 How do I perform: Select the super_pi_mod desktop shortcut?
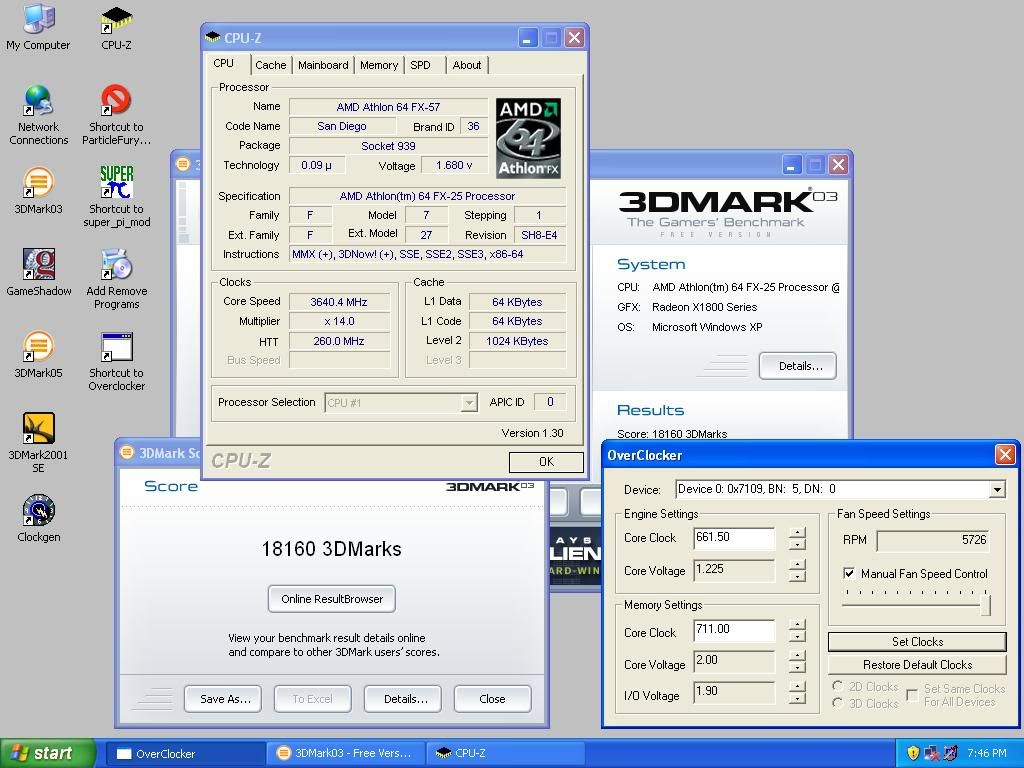(117, 197)
